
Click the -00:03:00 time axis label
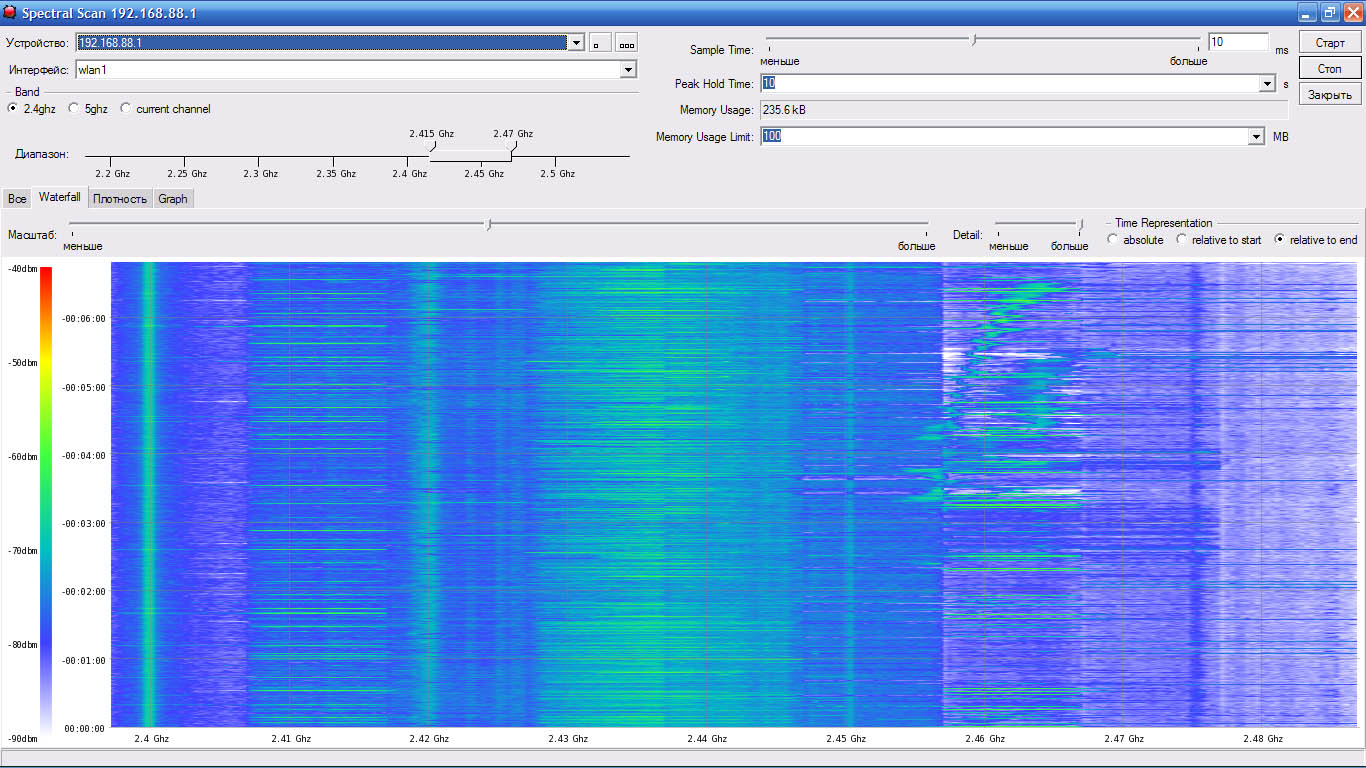(x=83, y=524)
